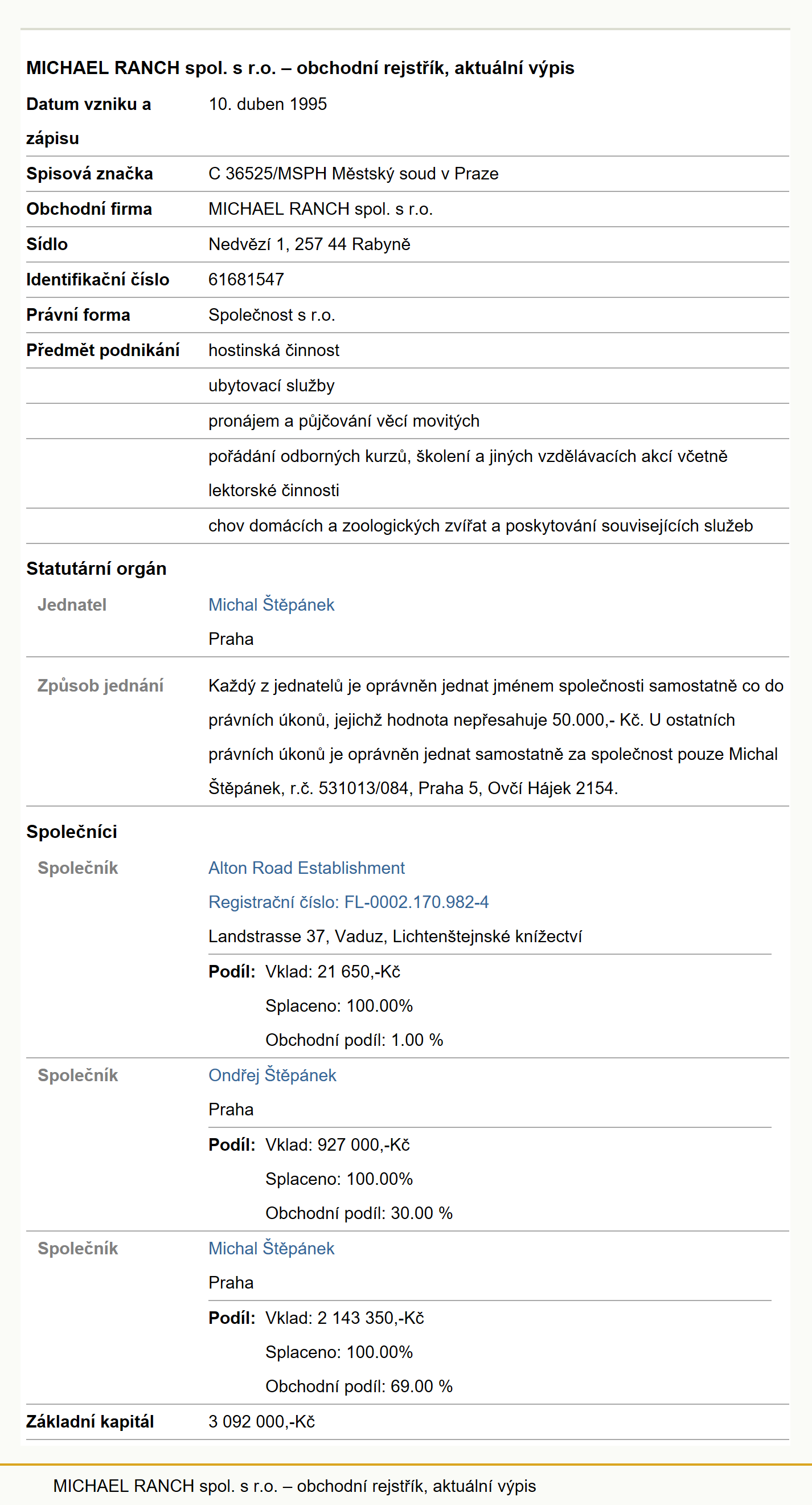812x1505 pixels.
Task: Open the Ondřej Štěpánek shareholder link
Action: click(x=272, y=1075)
